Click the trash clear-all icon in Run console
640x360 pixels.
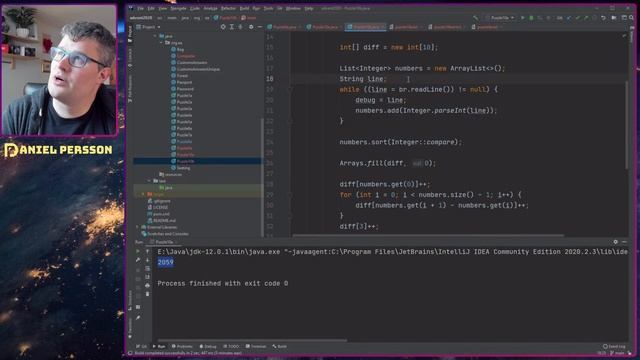point(147,294)
